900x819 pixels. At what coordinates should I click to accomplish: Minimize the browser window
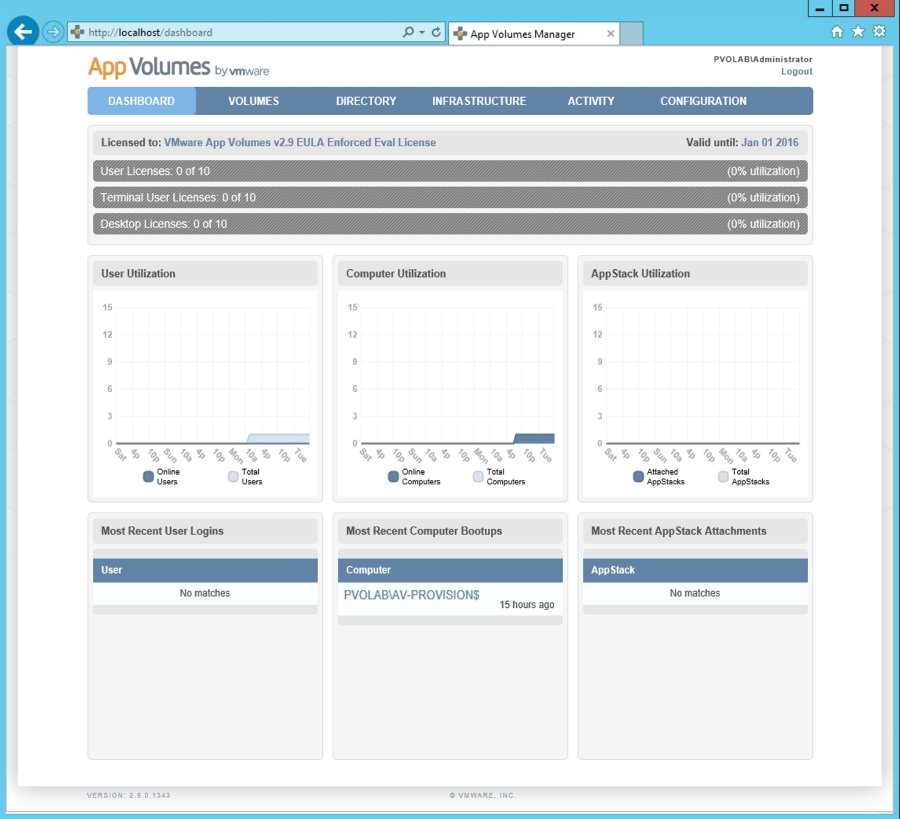(x=820, y=8)
